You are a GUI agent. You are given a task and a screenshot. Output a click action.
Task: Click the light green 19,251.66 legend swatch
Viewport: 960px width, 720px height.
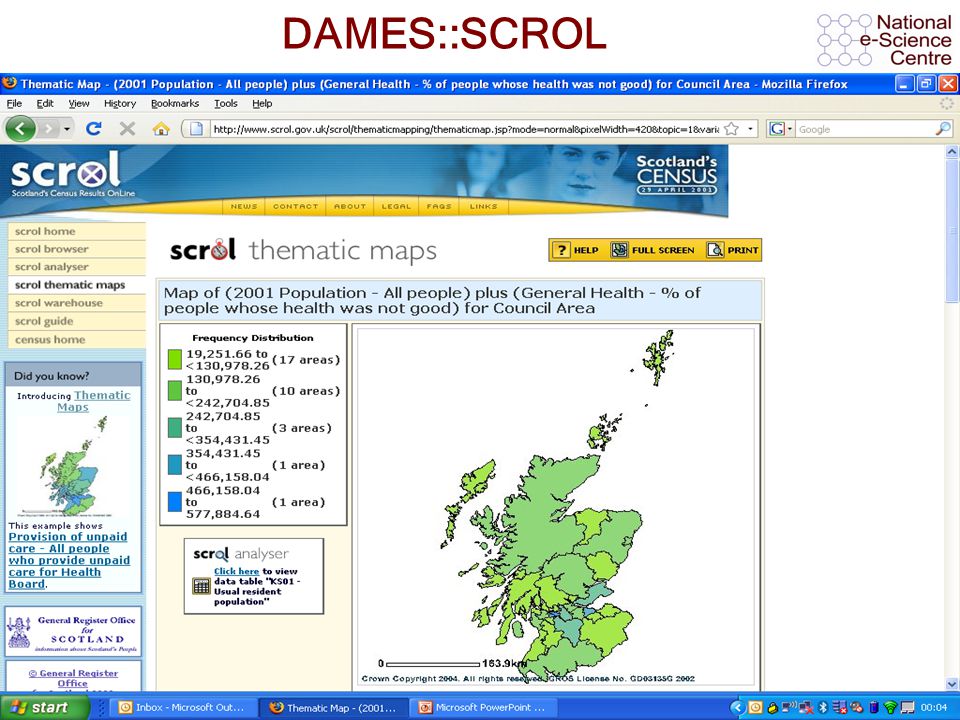(x=174, y=359)
